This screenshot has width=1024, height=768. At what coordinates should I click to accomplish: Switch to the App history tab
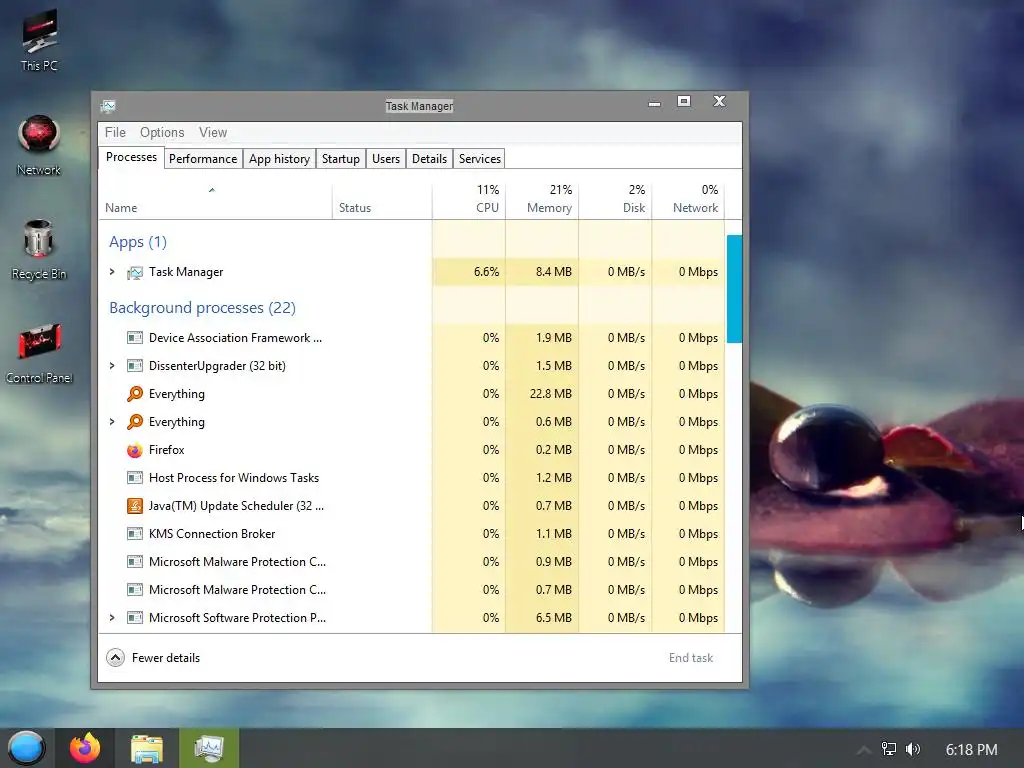point(279,159)
